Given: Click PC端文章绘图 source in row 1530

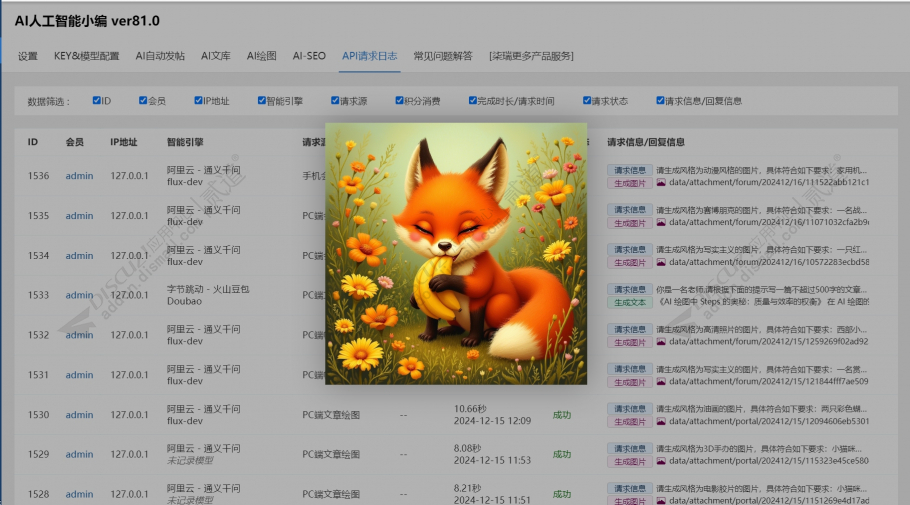Looking at the screenshot, I should coord(331,415).
